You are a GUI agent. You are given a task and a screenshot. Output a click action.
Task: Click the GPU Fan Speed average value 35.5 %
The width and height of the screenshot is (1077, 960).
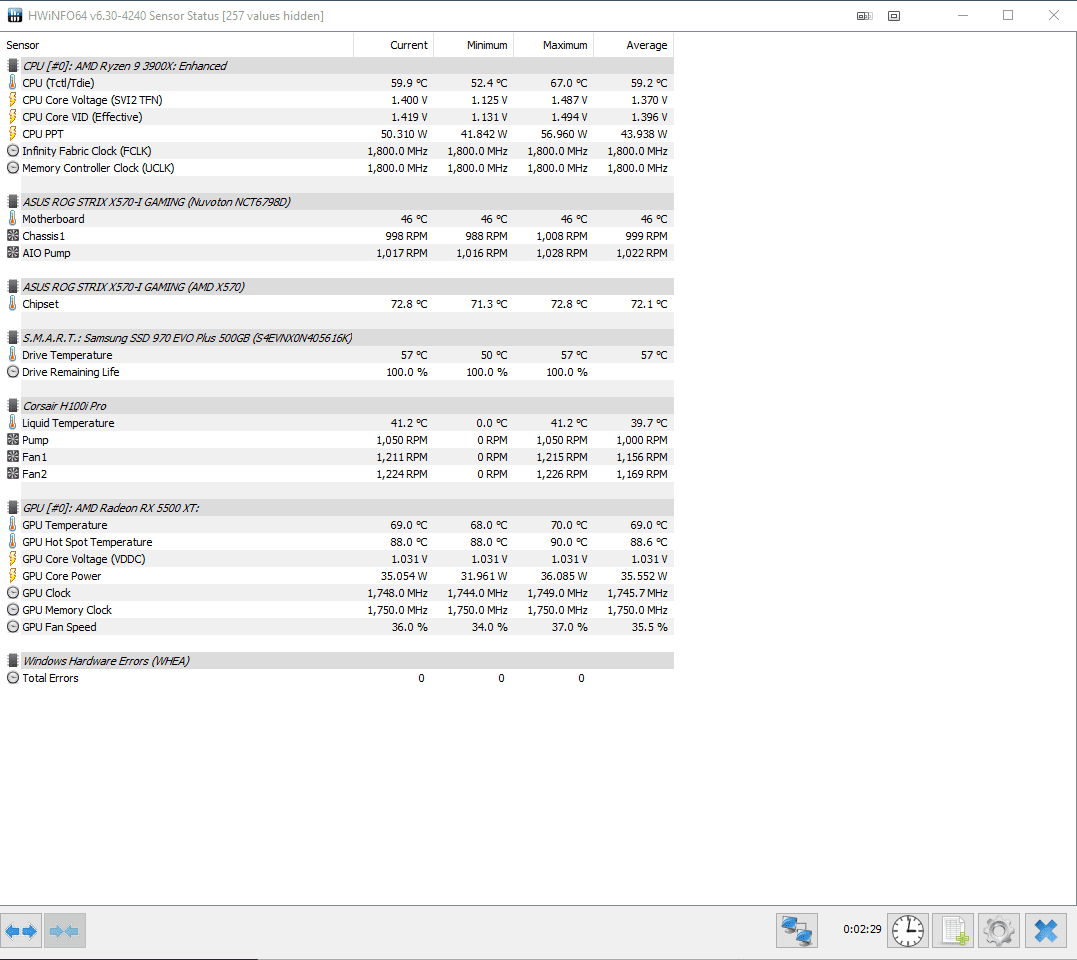650,627
